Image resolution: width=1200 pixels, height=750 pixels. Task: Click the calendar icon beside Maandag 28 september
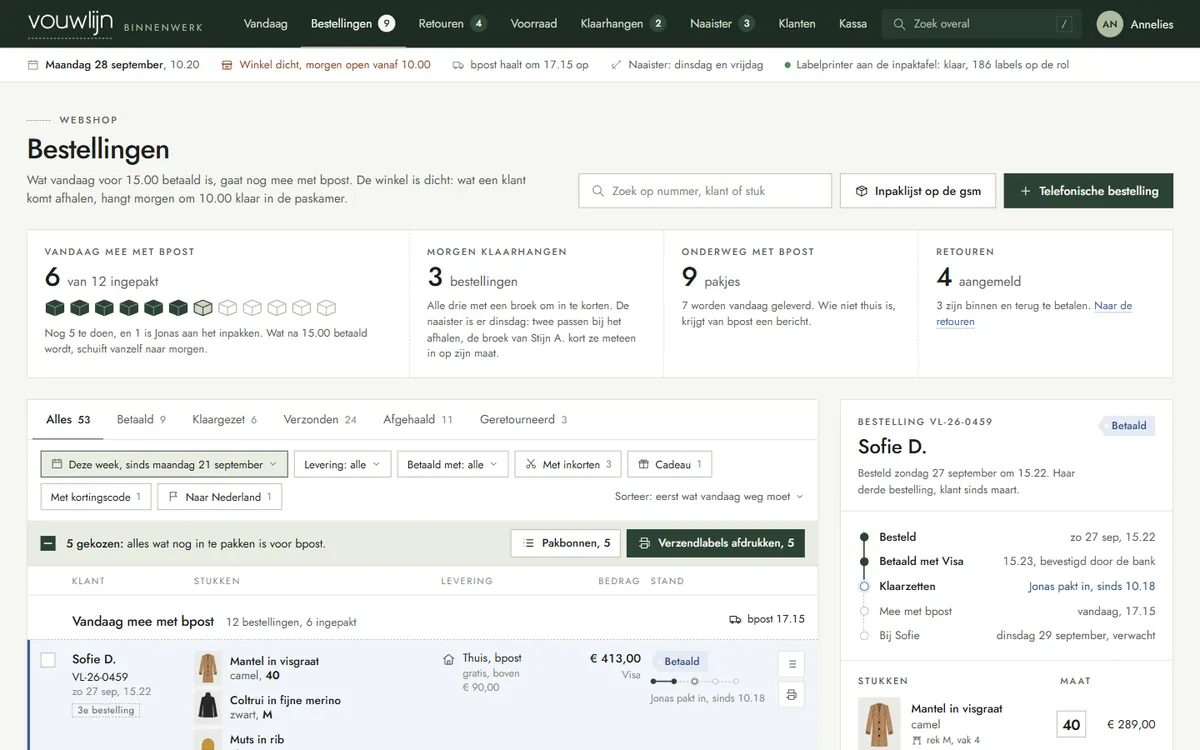33,65
